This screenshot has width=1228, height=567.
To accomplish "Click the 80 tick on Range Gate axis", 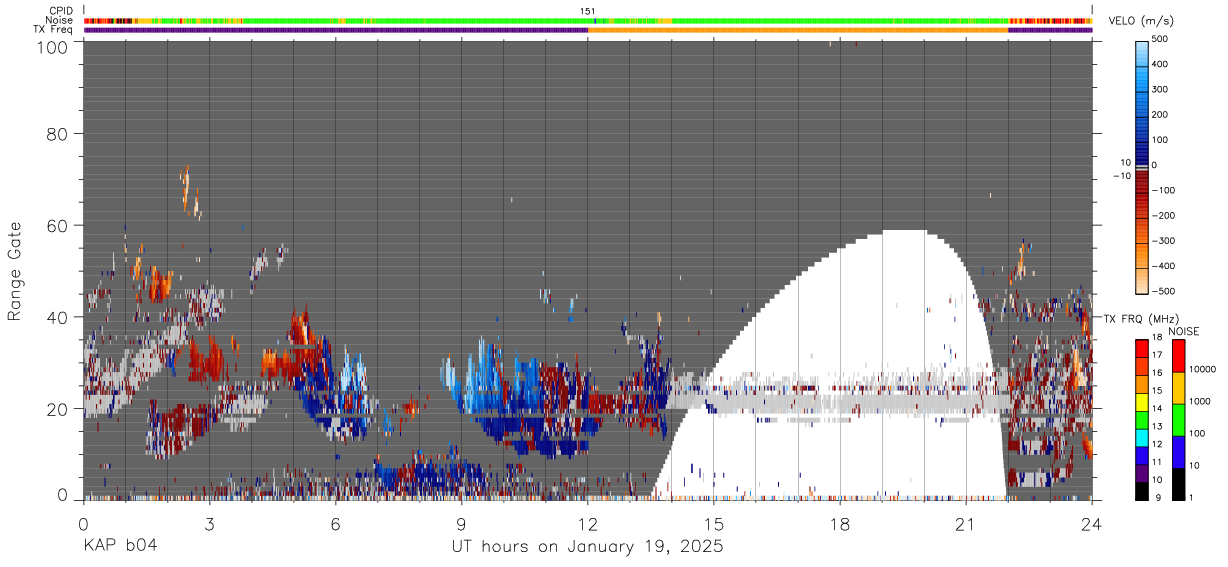I will [56, 133].
